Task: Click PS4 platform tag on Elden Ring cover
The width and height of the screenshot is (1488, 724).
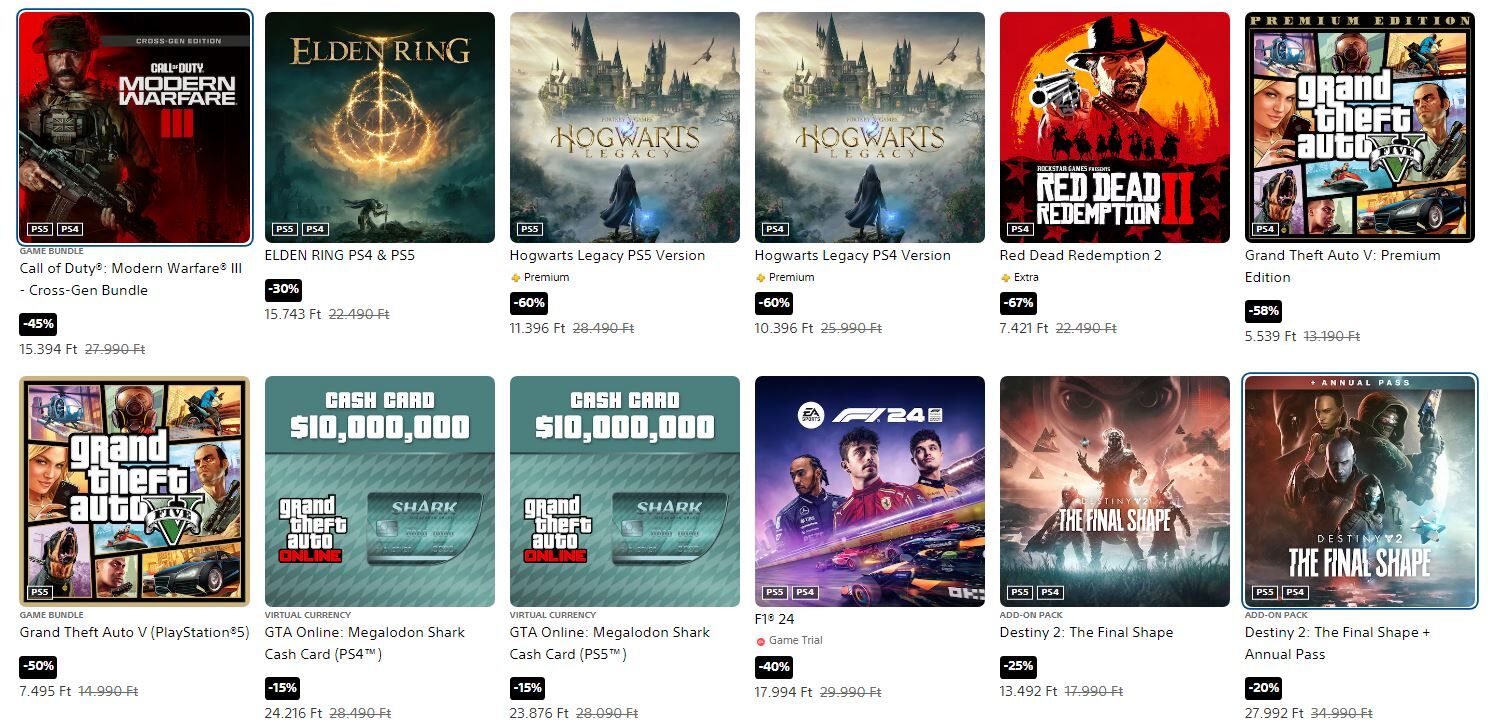Action: click(x=315, y=229)
